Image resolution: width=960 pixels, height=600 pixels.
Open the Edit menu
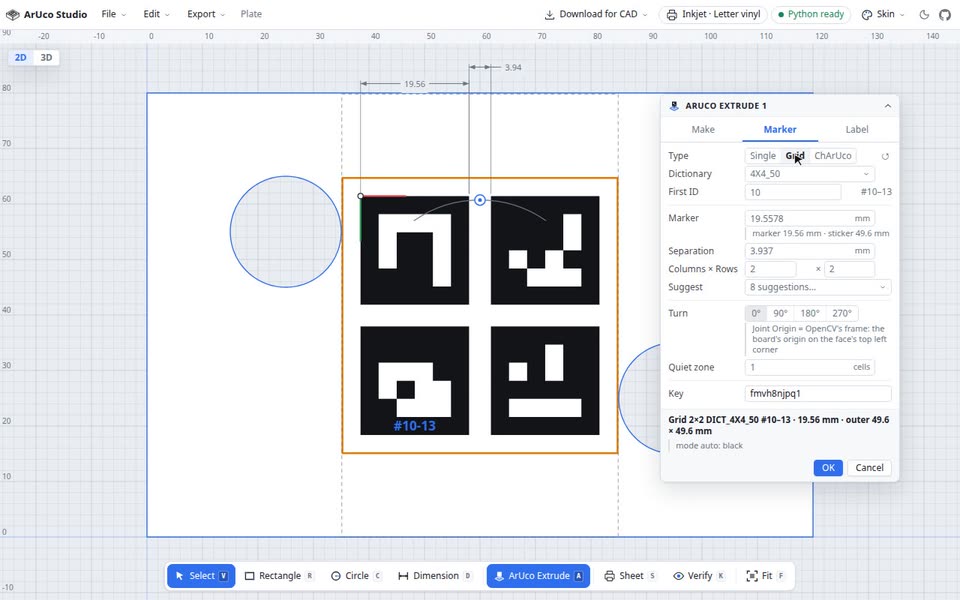pos(157,14)
